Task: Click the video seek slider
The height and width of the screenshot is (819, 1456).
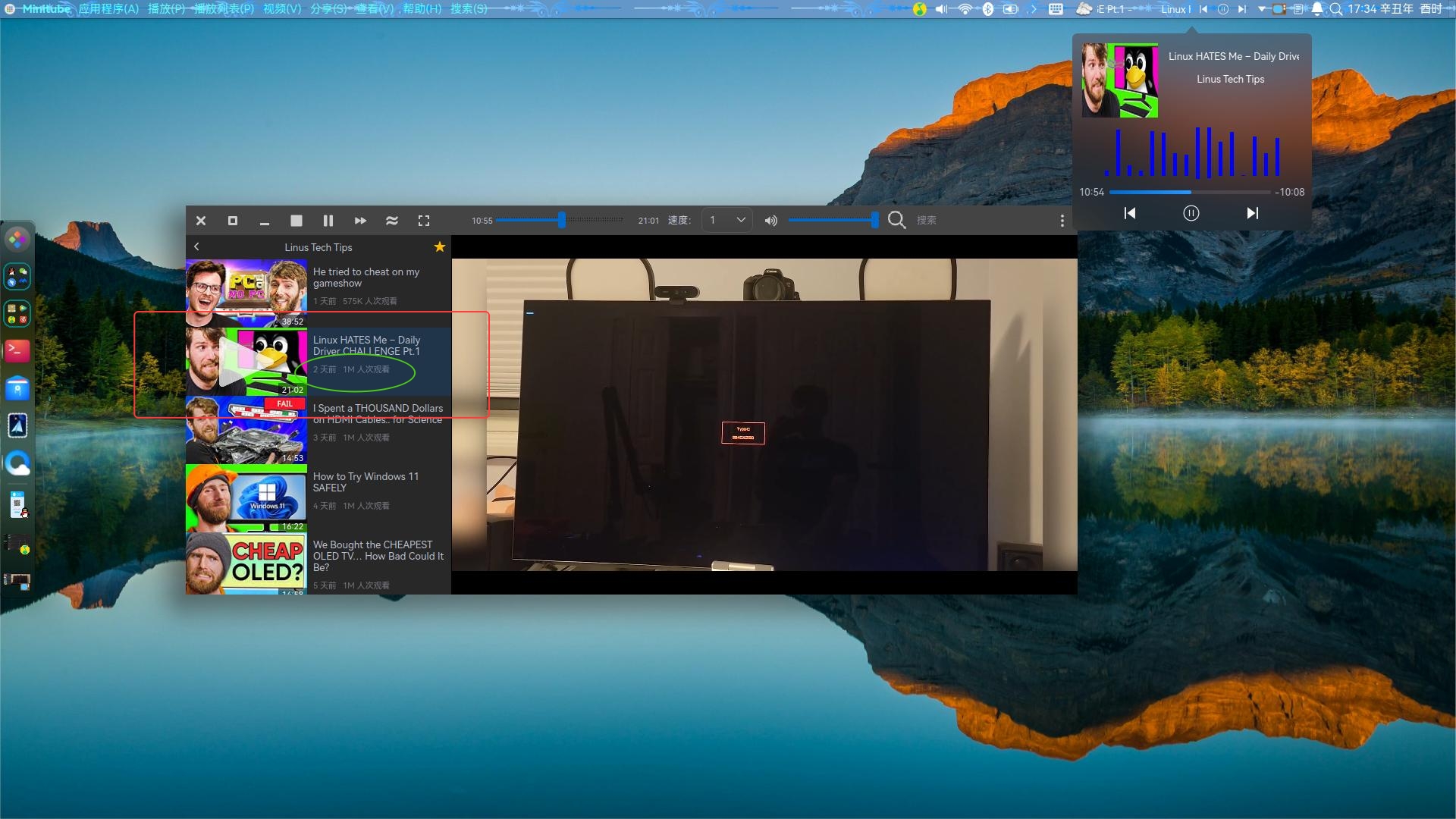Action: (561, 220)
